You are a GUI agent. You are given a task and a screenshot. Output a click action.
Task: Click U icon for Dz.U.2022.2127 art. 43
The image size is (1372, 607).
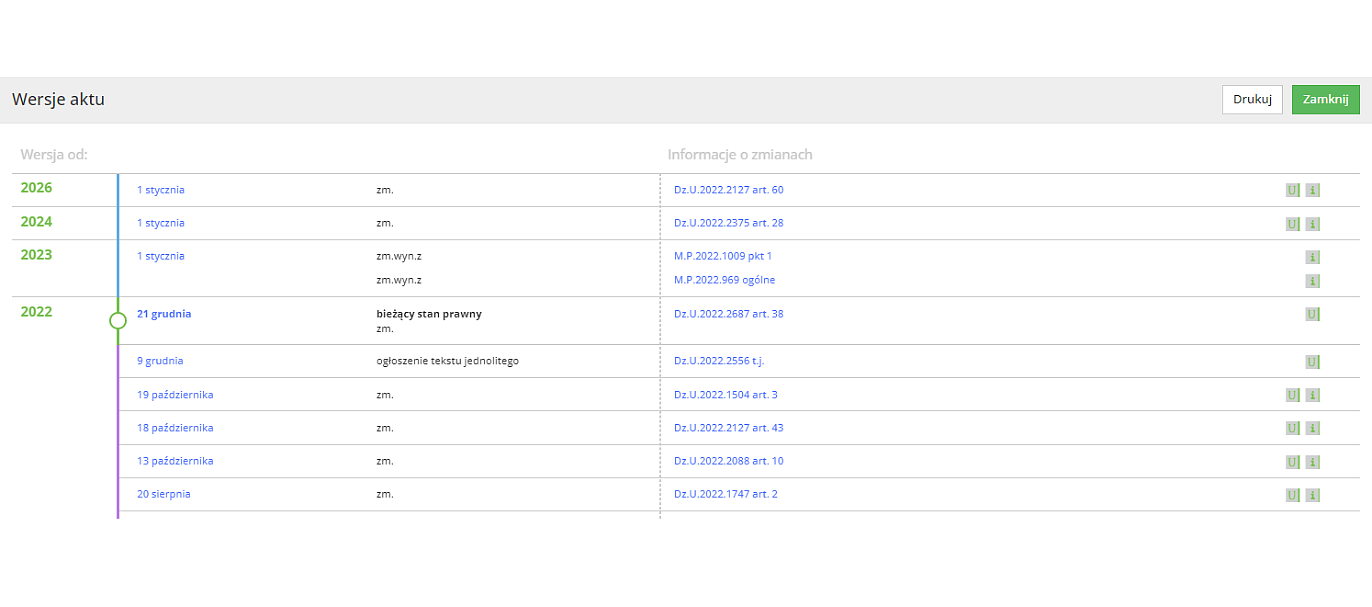pyautogui.click(x=1292, y=428)
